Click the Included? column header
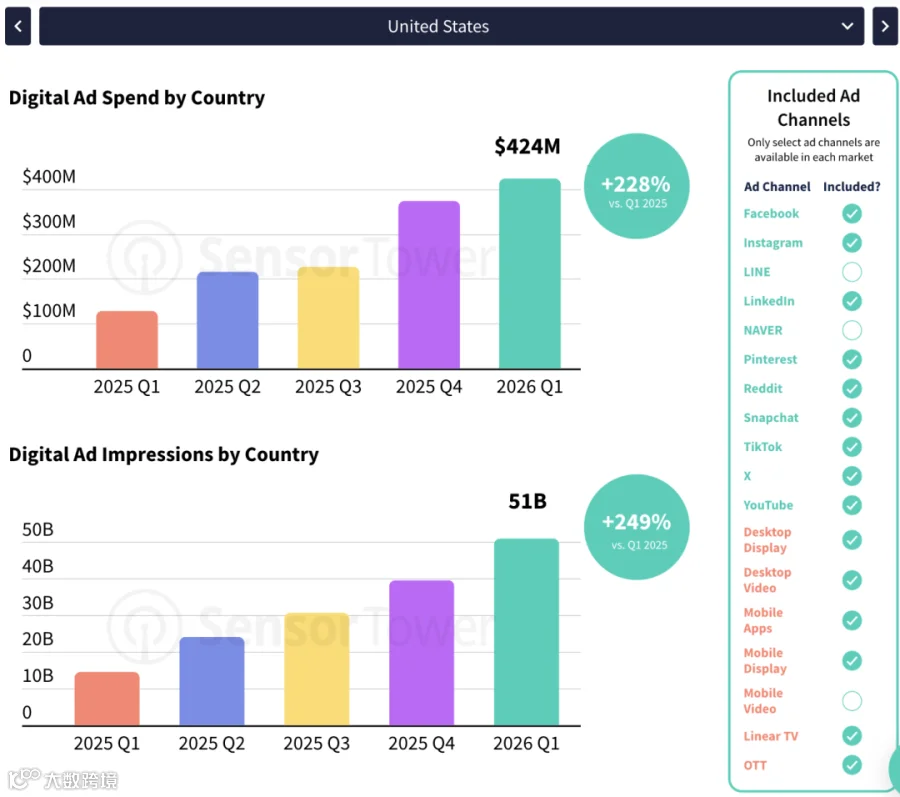Viewport: 900px width, 797px height. click(852, 187)
